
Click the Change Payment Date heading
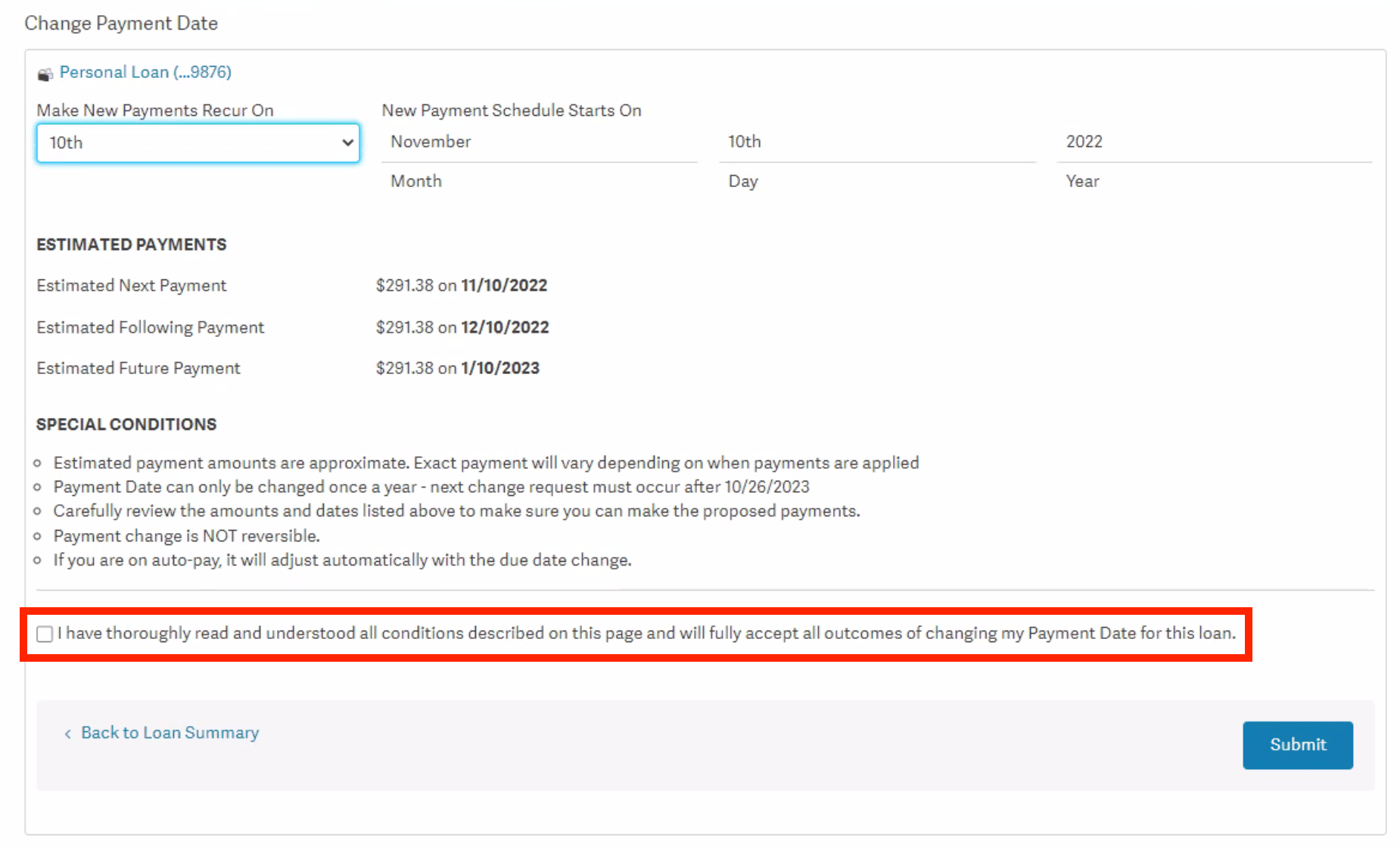(x=121, y=23)
